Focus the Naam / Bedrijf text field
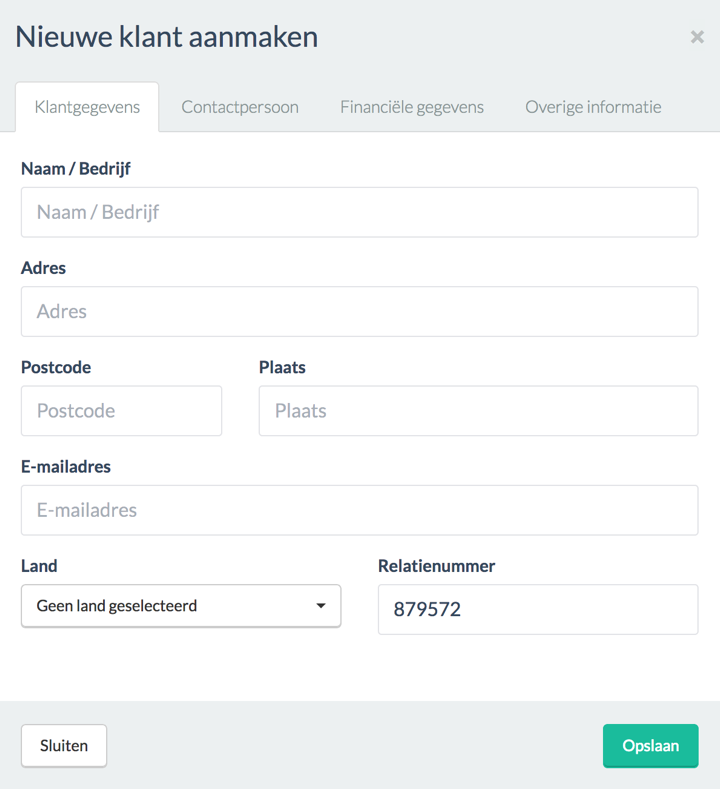This screenshot has width=720, height=789. coord(359,212)
